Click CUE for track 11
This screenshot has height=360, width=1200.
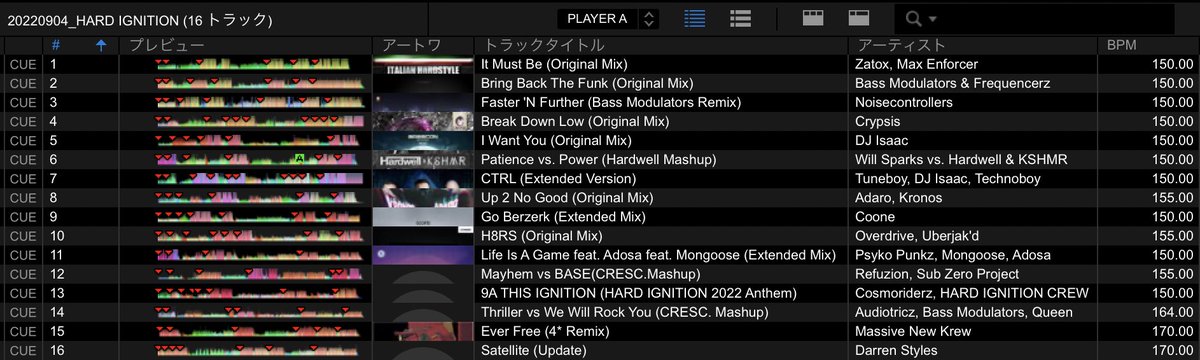click(22, 255)
